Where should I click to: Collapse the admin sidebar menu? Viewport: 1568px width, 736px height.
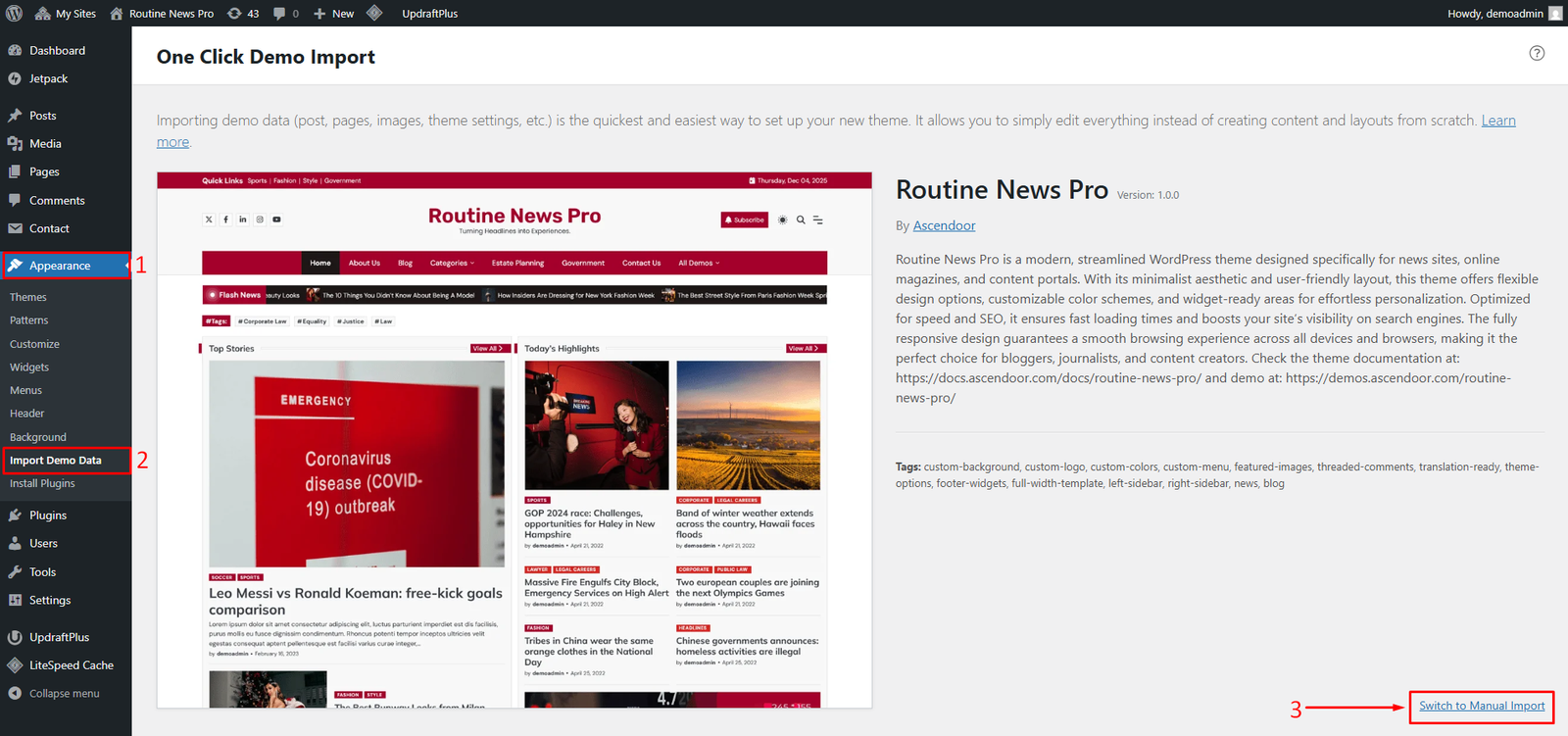[64, 694]
